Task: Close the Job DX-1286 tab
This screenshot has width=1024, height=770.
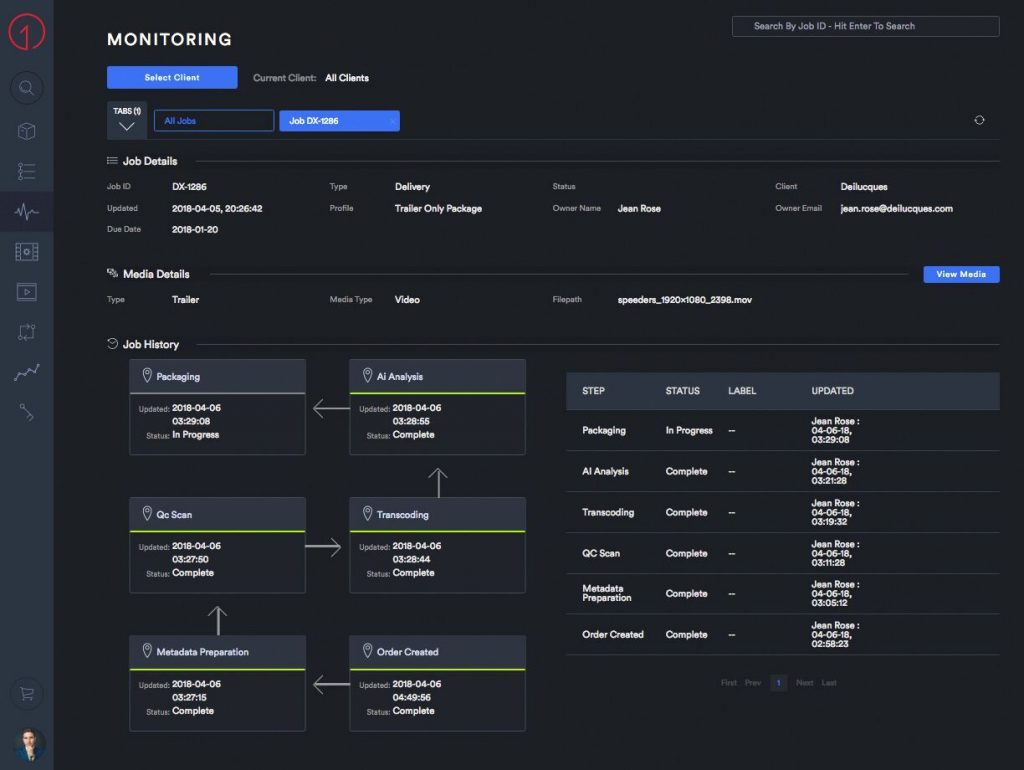Action: pos(392,121)
